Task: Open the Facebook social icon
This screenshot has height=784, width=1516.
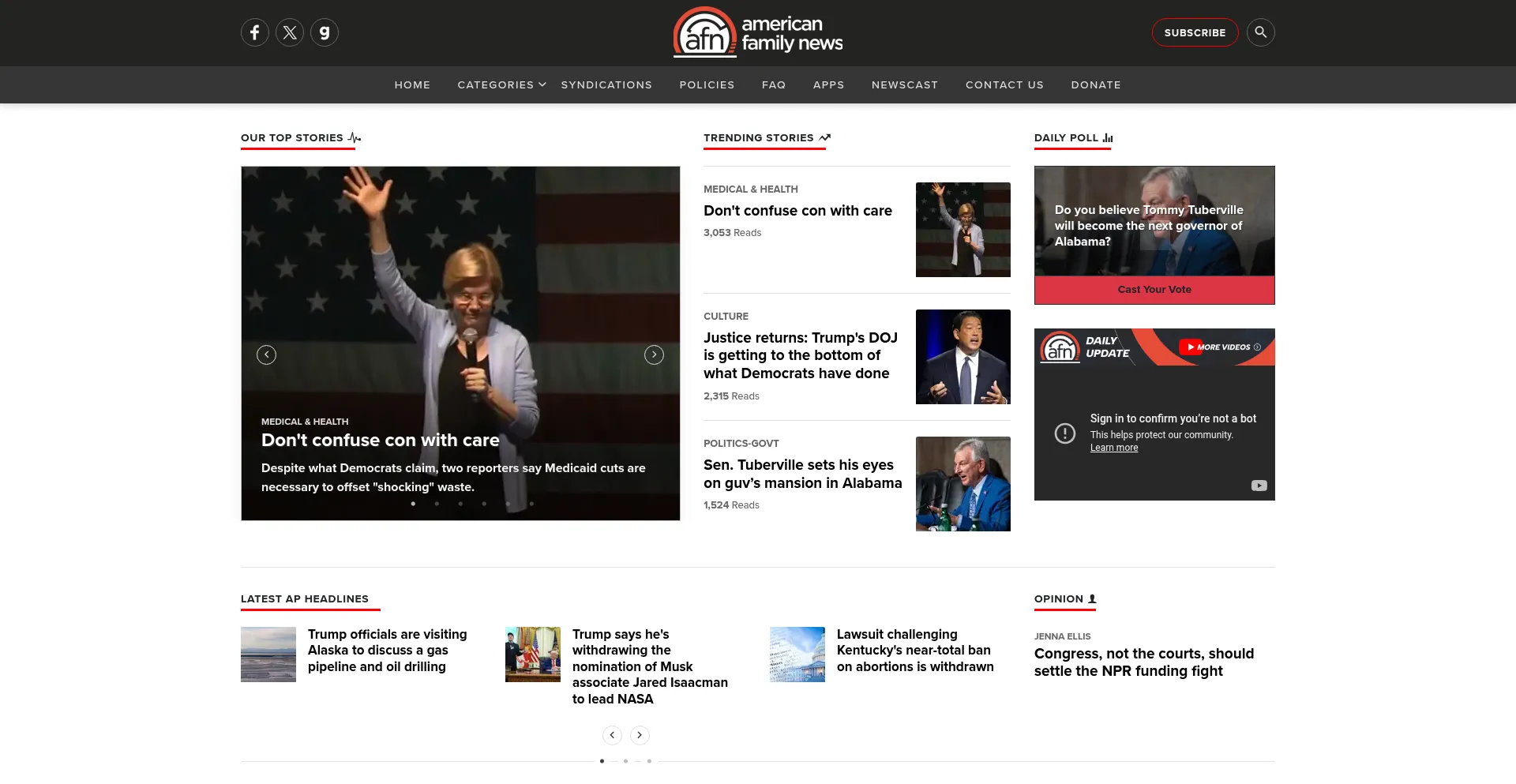Action: coord(255,32)
